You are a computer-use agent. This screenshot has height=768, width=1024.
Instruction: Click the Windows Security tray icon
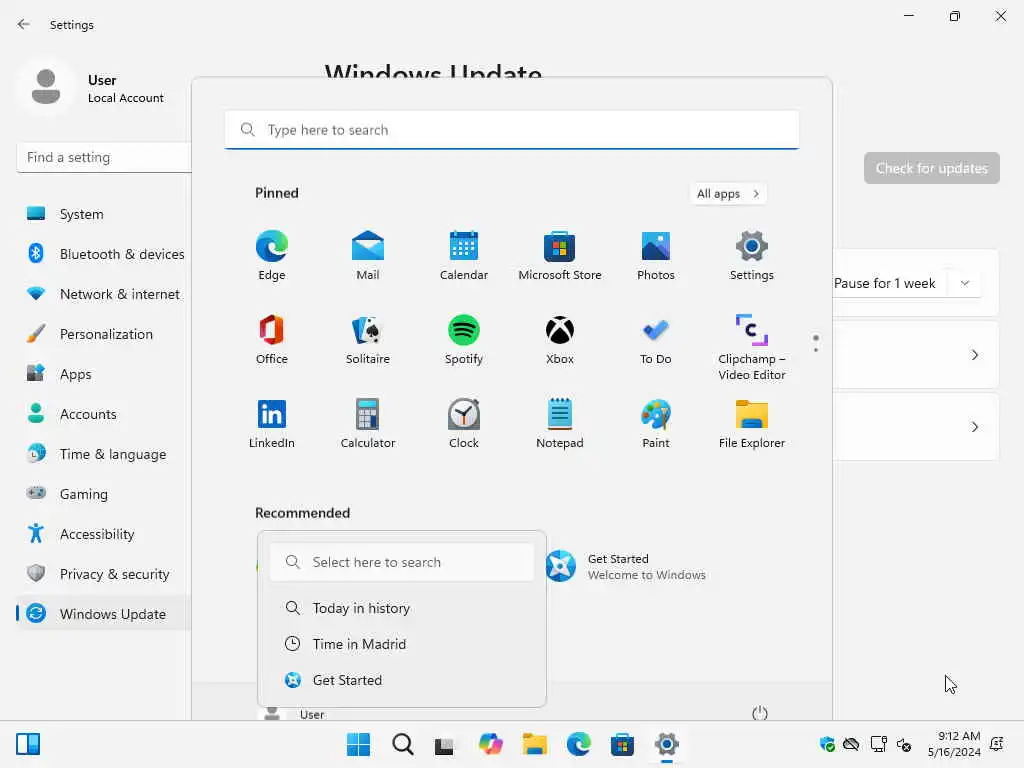[x=827, y=744]
